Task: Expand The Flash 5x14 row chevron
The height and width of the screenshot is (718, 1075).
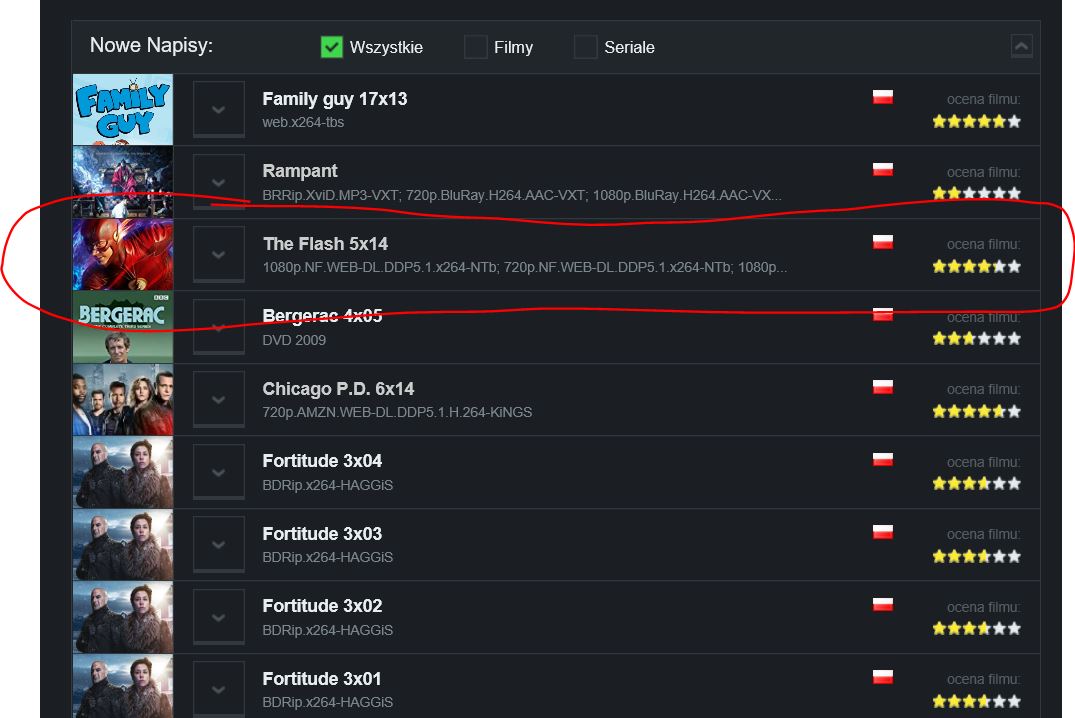Action: [x=219, y=254]
